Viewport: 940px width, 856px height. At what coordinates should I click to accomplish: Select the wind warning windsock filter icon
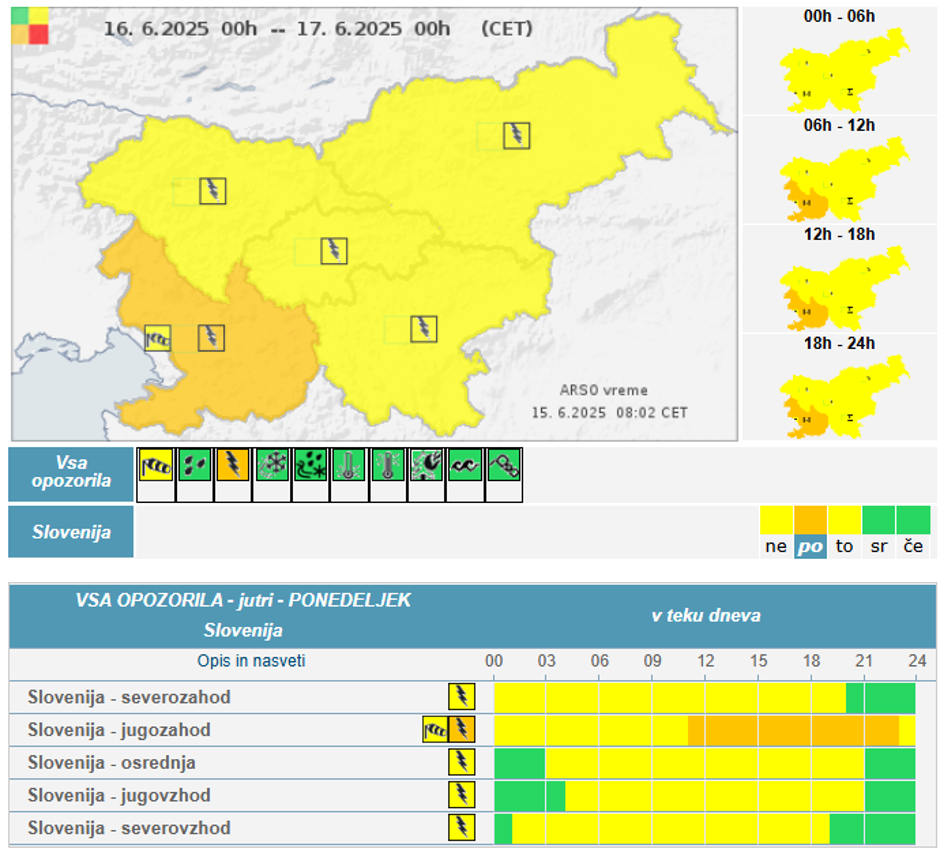155,465
